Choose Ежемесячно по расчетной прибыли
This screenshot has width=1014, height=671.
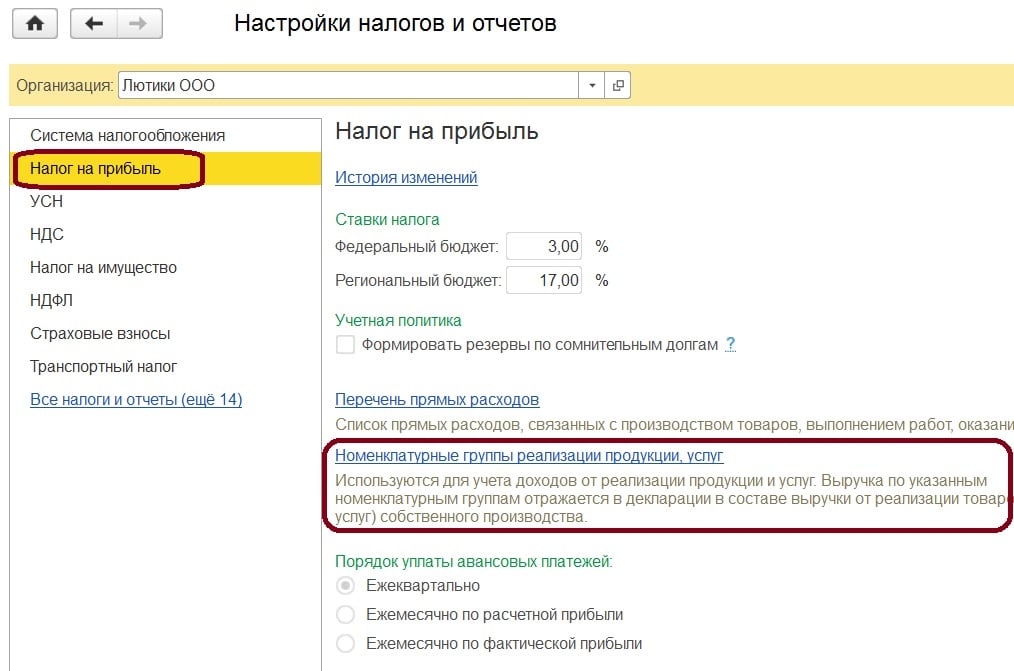pos(346,615)
